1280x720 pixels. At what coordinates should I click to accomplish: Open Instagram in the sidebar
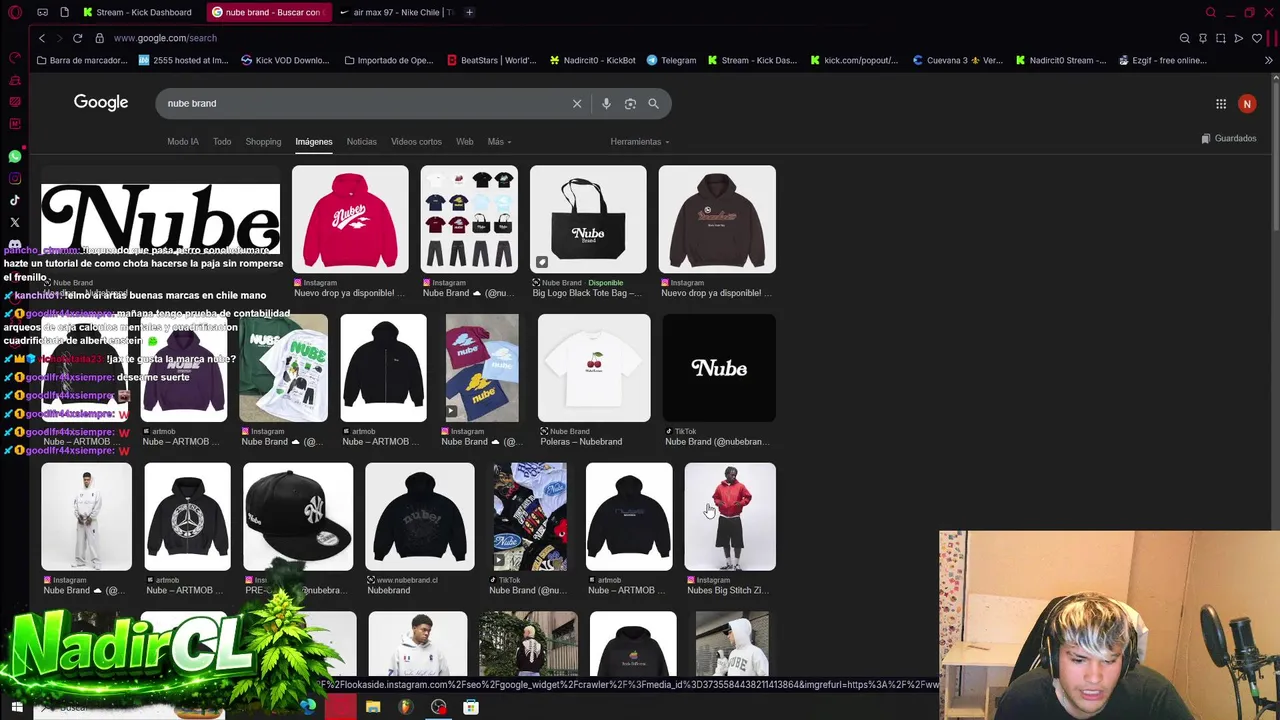15,179
